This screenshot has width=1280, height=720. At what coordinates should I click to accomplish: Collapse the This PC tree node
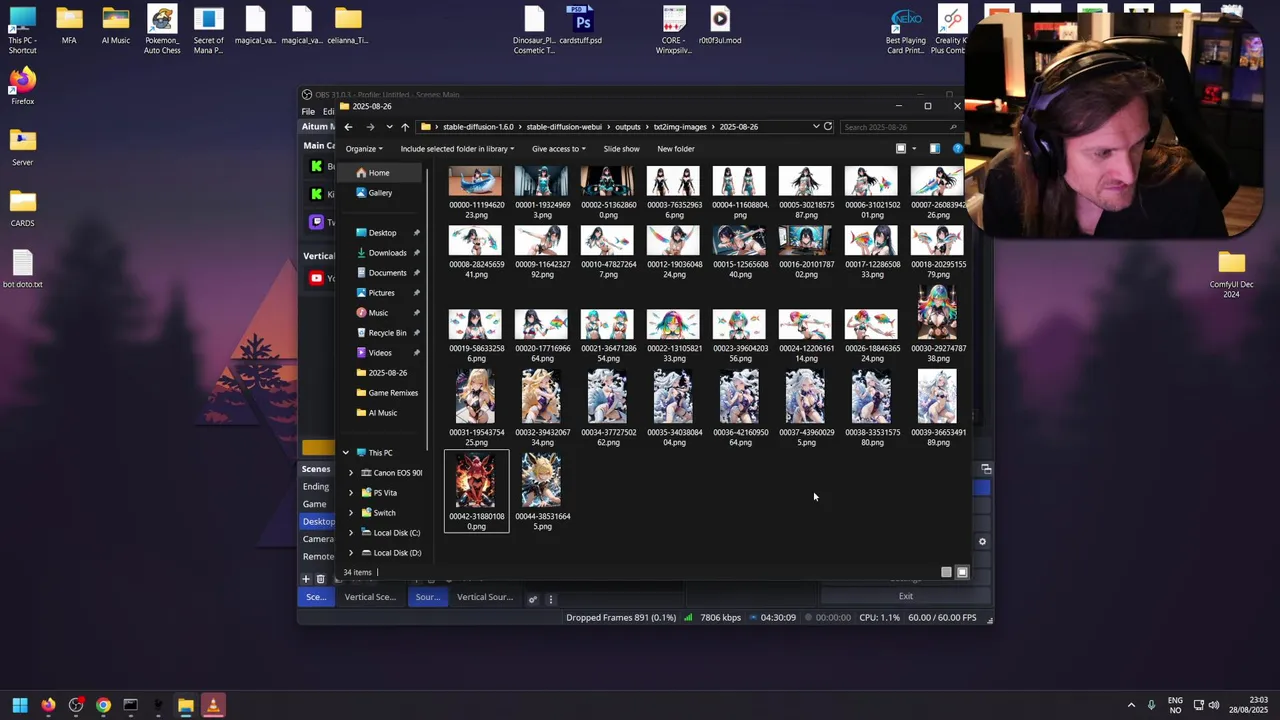[346, 453]
